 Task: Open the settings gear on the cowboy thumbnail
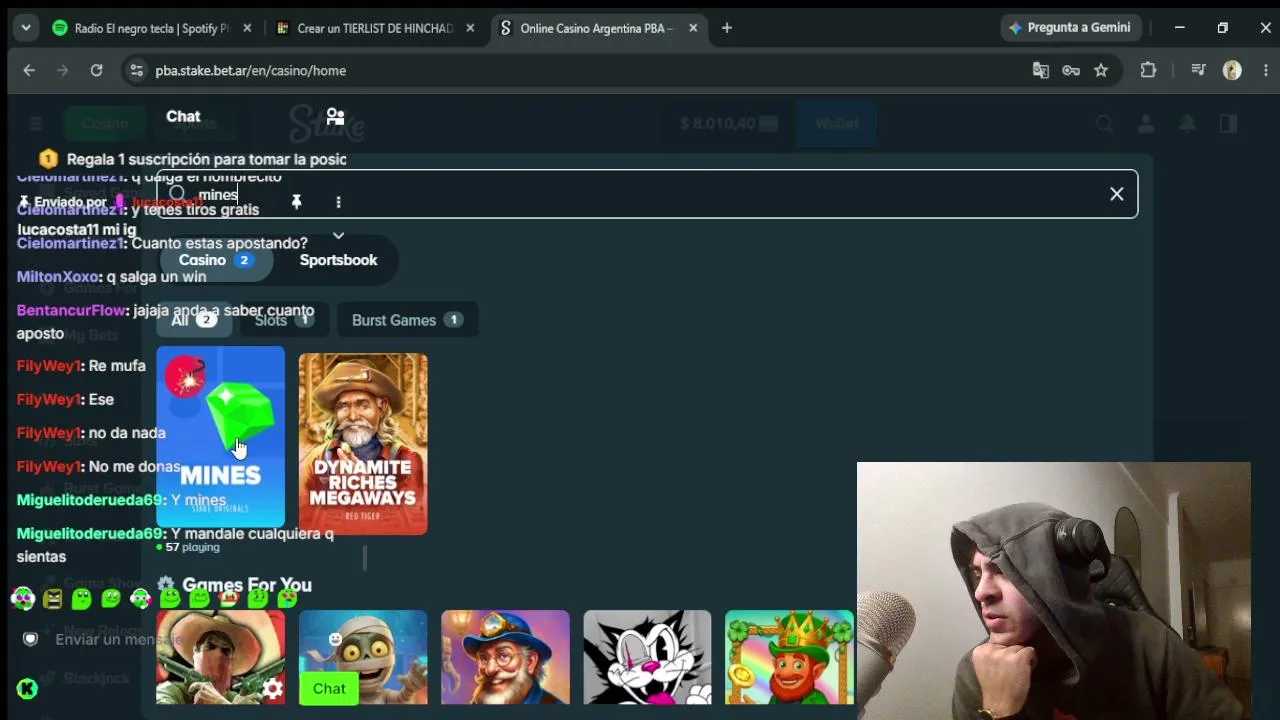tap(273, 688)
